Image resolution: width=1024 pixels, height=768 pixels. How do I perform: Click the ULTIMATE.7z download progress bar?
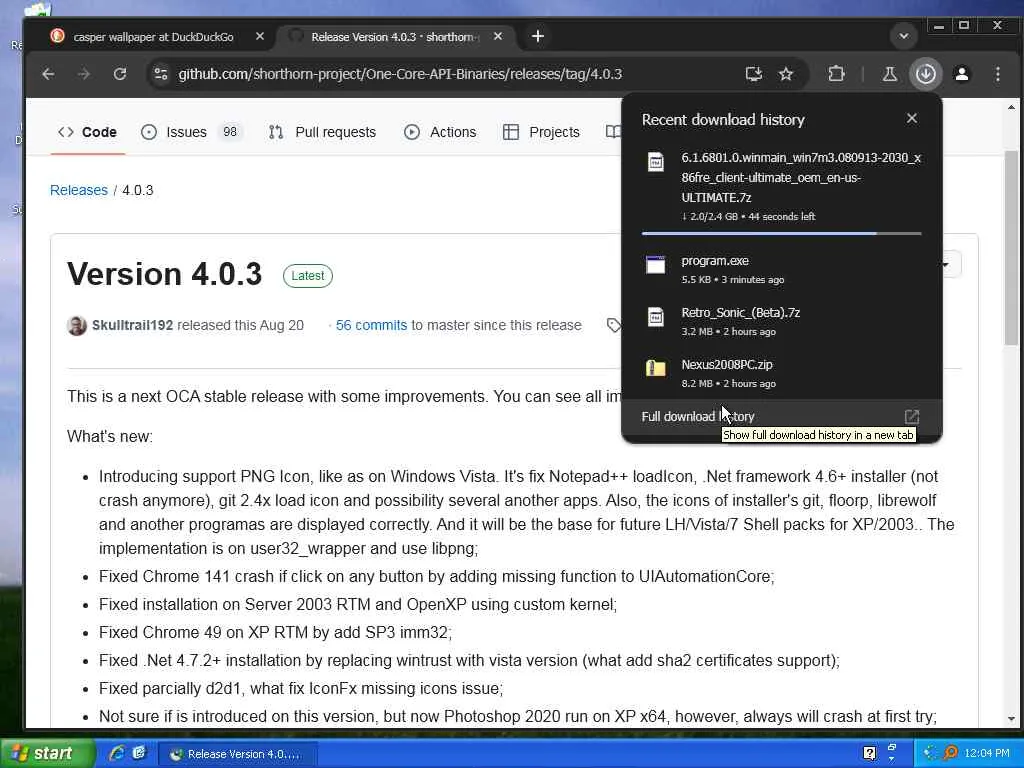point(782,233)
